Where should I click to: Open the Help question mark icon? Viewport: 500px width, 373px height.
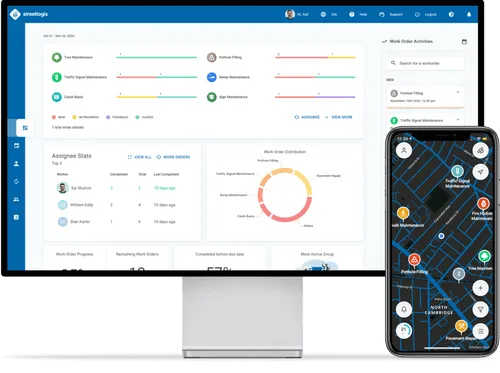(x=352, y=14)
